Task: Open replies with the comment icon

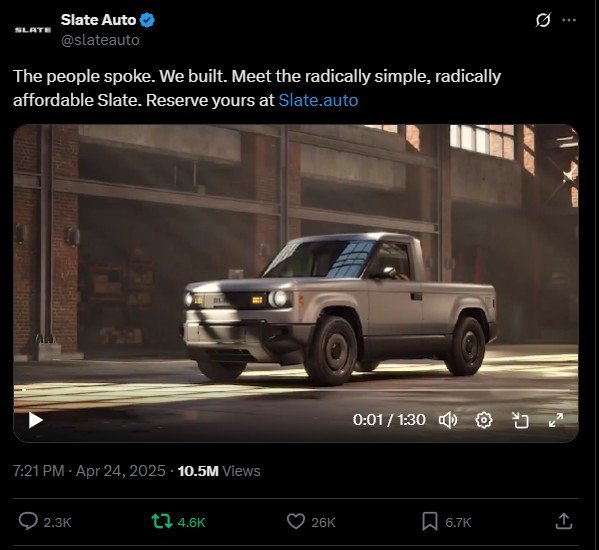Action: coord(28,521)
